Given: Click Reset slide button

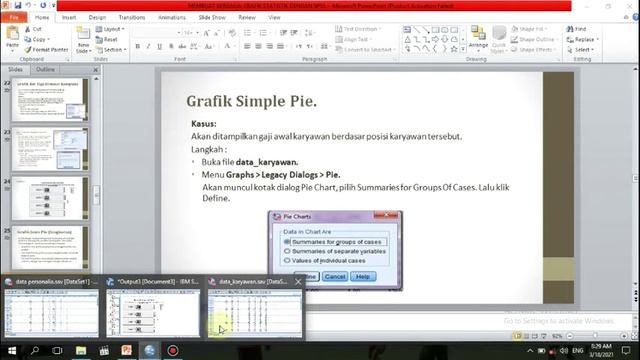Looking at the screenshot, I should click(x=107, y=39).
